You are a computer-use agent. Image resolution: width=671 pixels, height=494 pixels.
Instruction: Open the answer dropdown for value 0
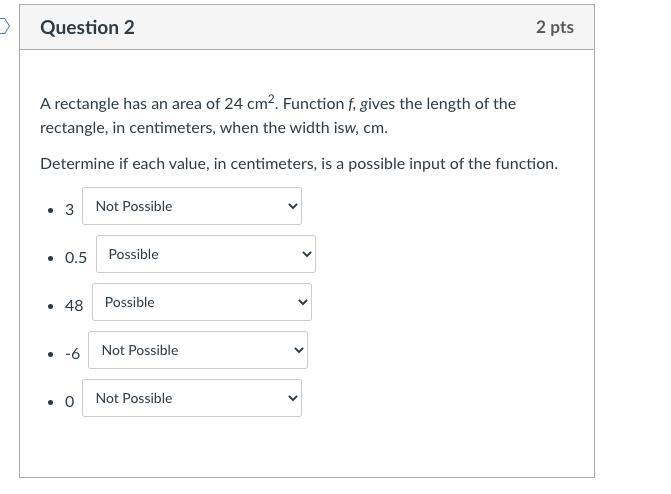[x=191, y=398]
